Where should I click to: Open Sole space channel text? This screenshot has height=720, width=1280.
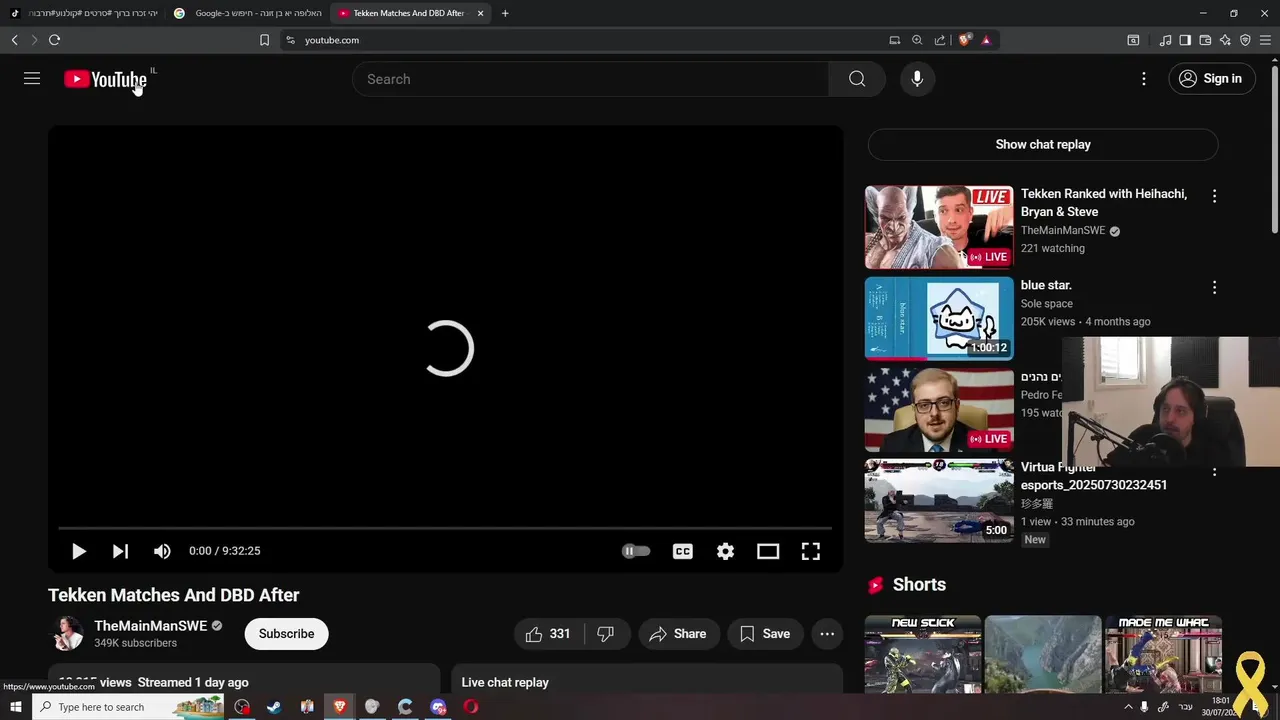pyautogui.click(x=1046, y=304)
